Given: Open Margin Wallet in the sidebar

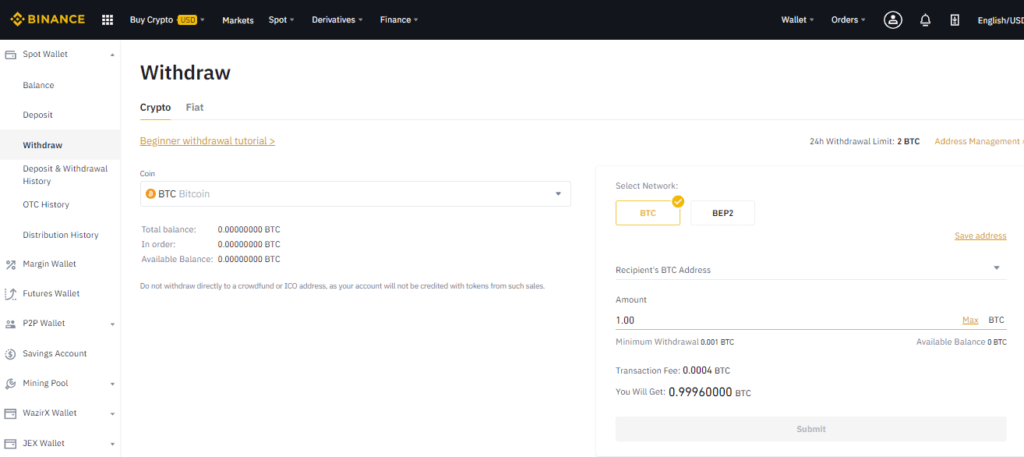Looking at the screenshot, I should 49,264.
